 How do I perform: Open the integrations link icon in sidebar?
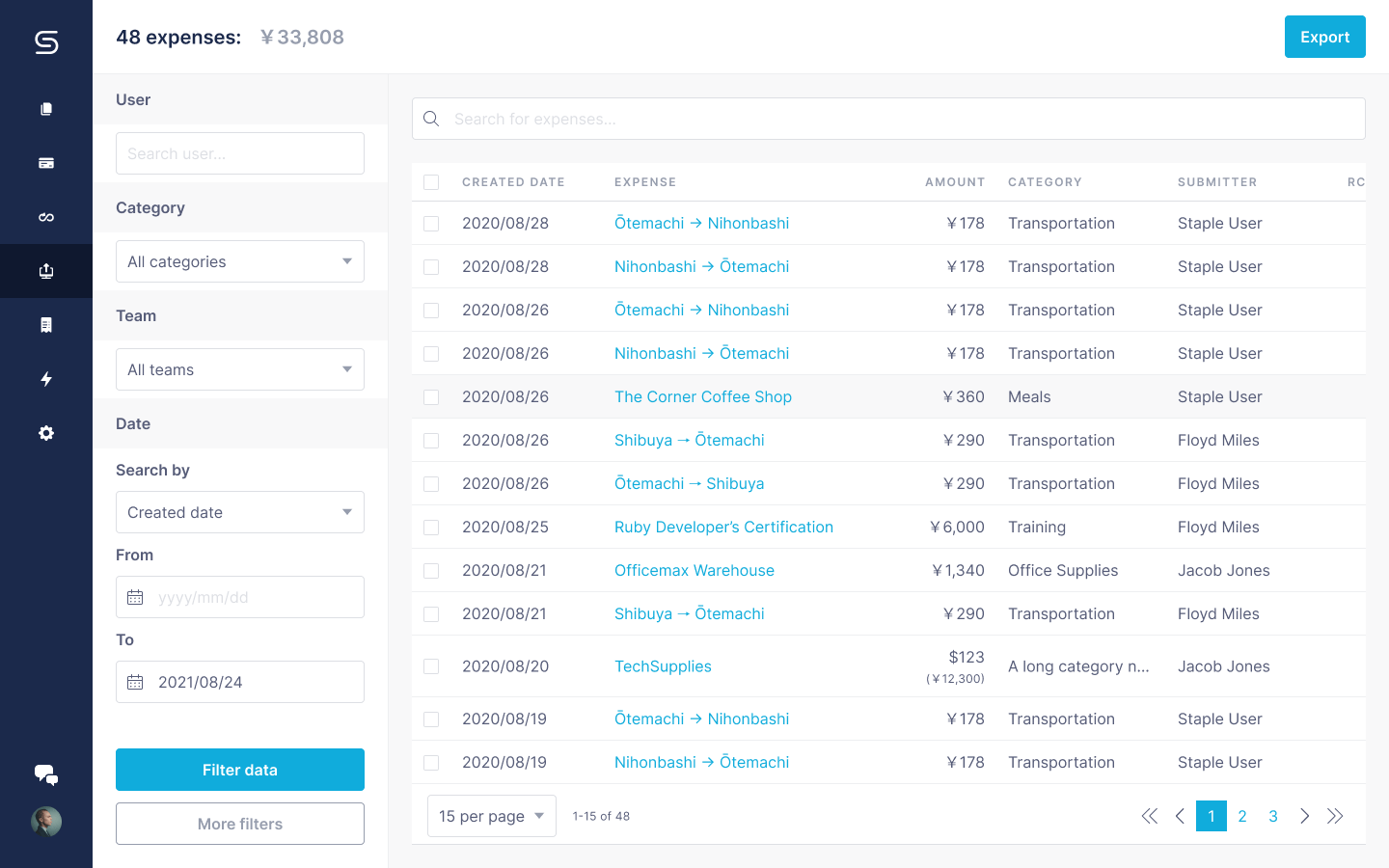tap(45, 216)
